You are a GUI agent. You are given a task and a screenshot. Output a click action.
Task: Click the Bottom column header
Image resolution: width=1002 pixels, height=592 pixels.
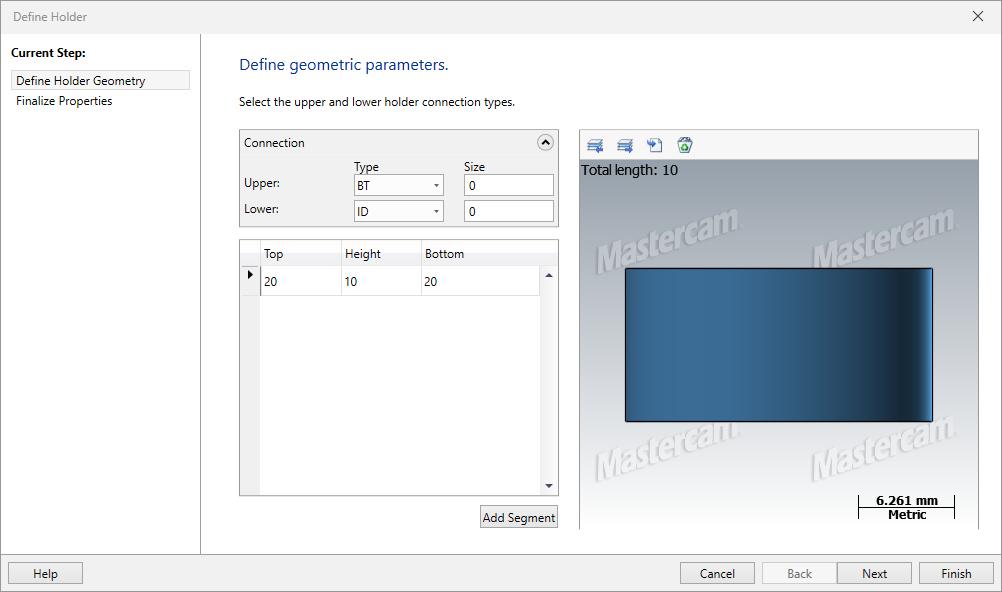[x=481, y=254]
